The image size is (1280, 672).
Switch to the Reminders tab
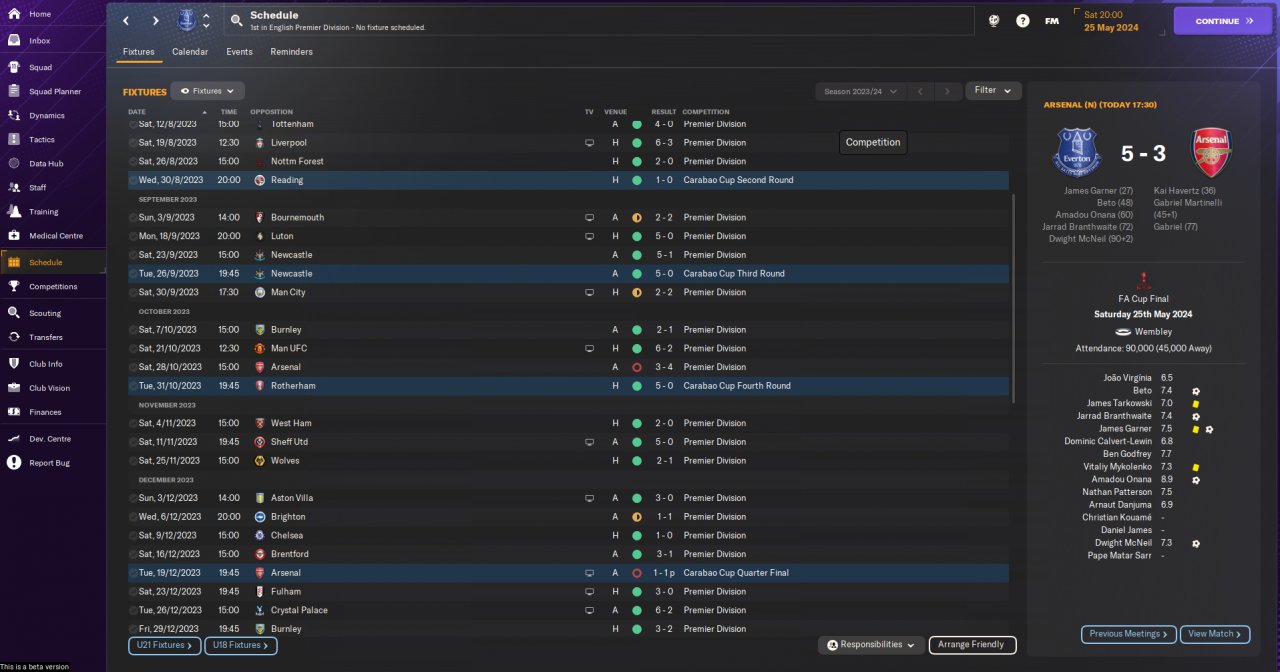[291, 52]
